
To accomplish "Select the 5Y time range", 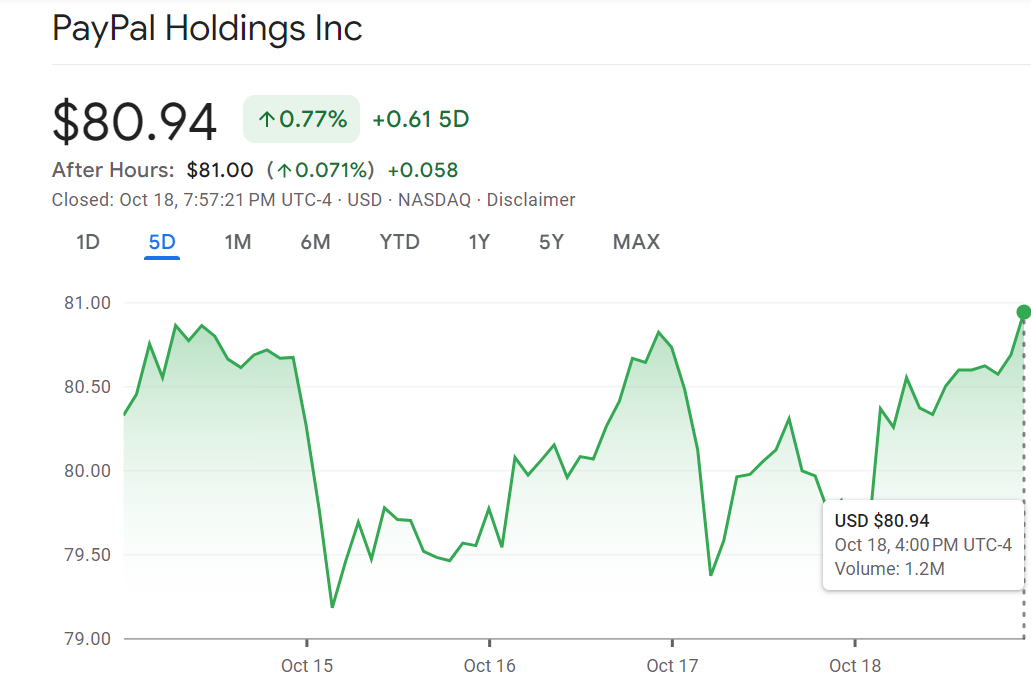I will pos(549,242).
